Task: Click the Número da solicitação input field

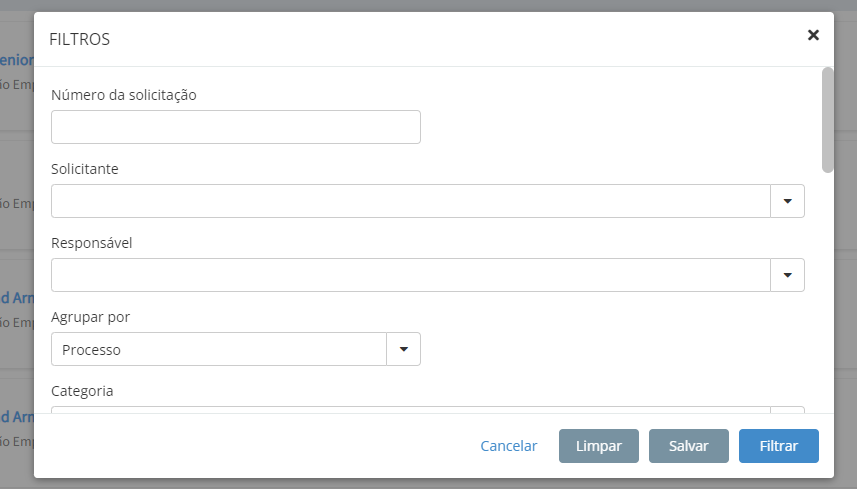Action: pos(235,127)
